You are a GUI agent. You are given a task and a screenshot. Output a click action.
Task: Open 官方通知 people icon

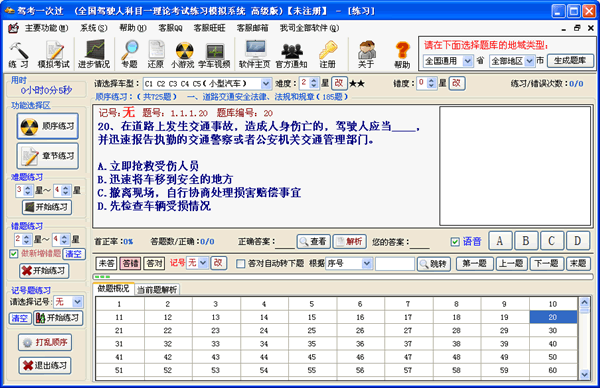[292, 54]
